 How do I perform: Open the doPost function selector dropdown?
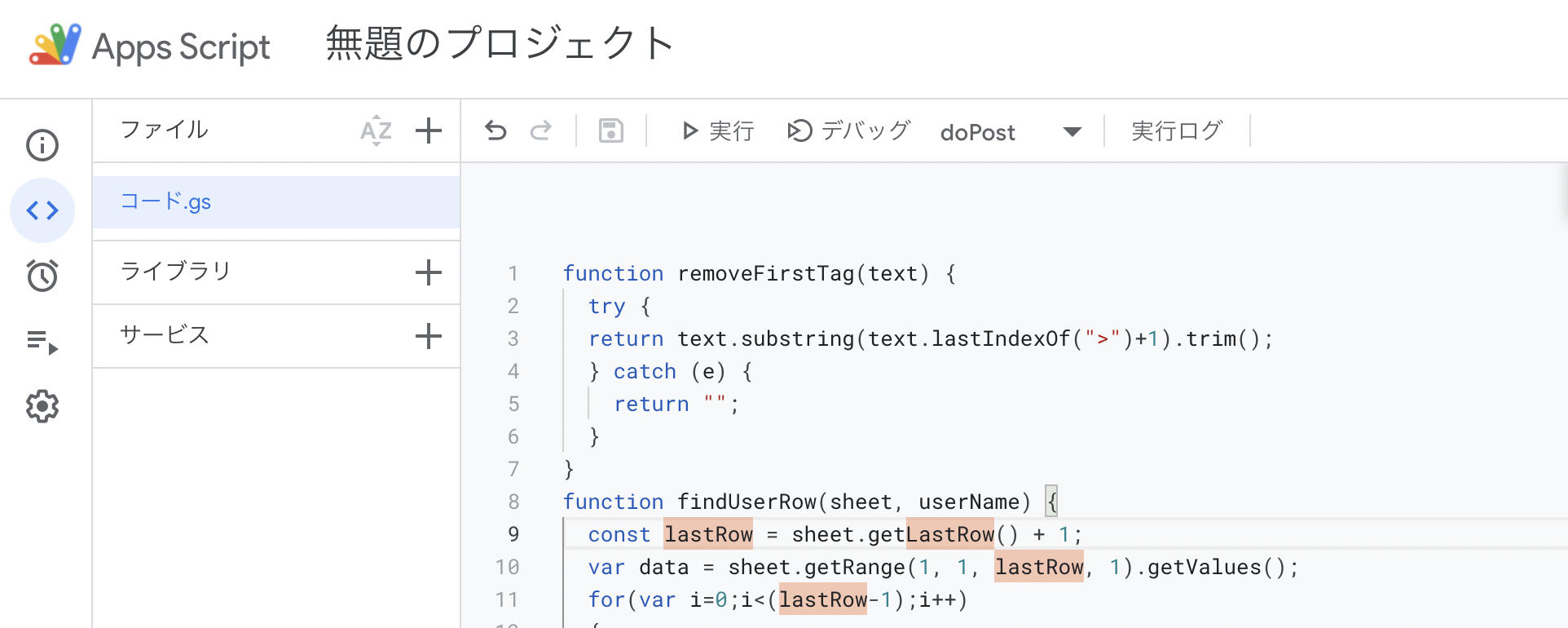(1011, 131)
